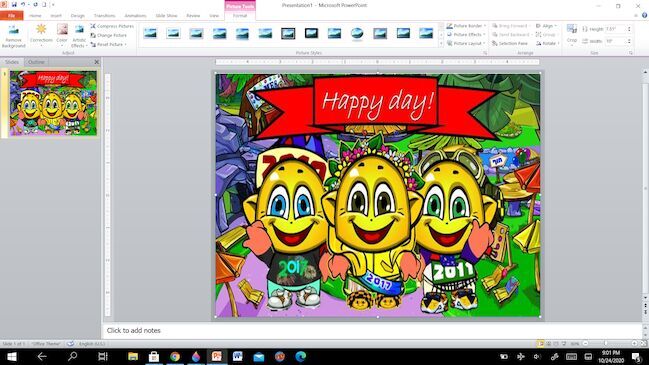
Task: Click the spell check icon in the status bar
Action: click(70, 343)
